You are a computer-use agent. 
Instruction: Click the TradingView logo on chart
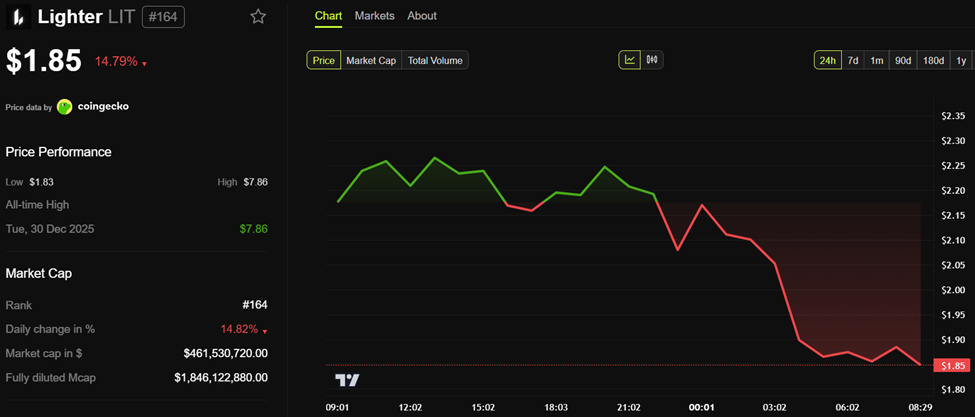pyautogui.click(x=348, y=380)
